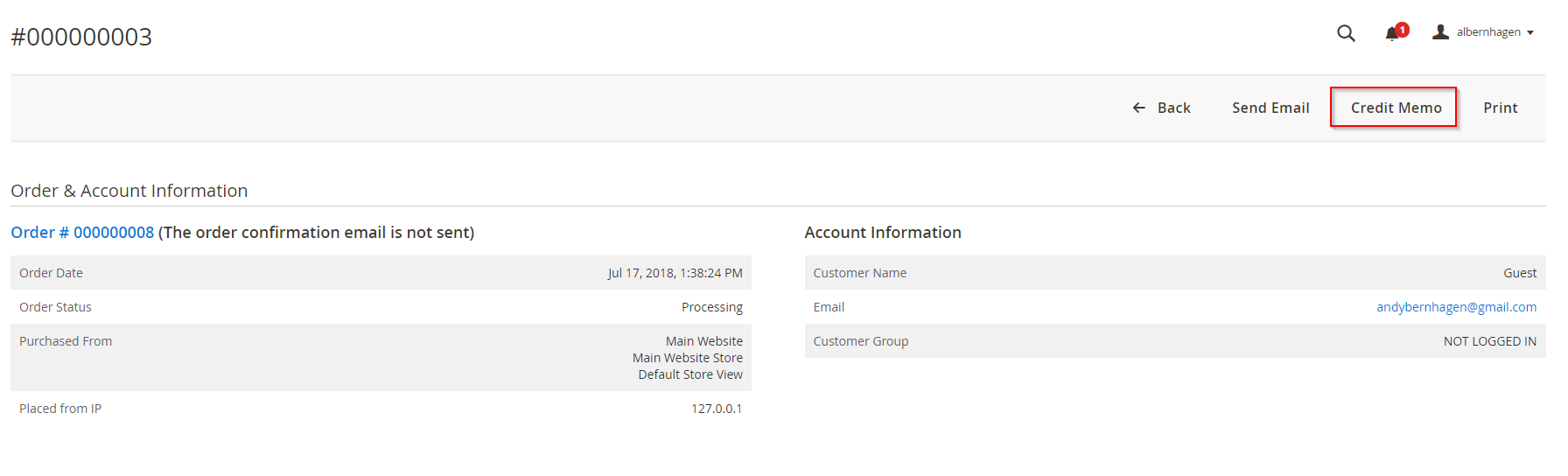Click the user avatar silhouette icon
This screenshot has width=1568, height=476.
point(1440,32)
